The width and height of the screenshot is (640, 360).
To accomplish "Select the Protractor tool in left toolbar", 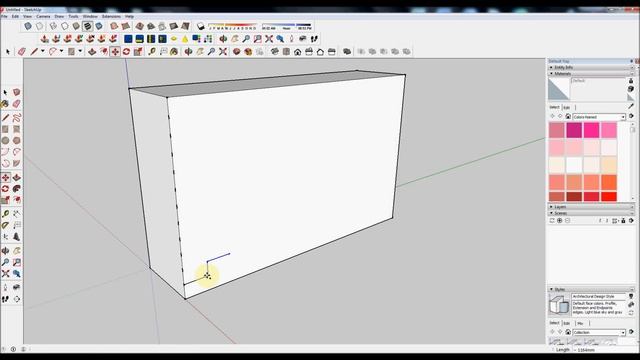I will pos(5,225).
